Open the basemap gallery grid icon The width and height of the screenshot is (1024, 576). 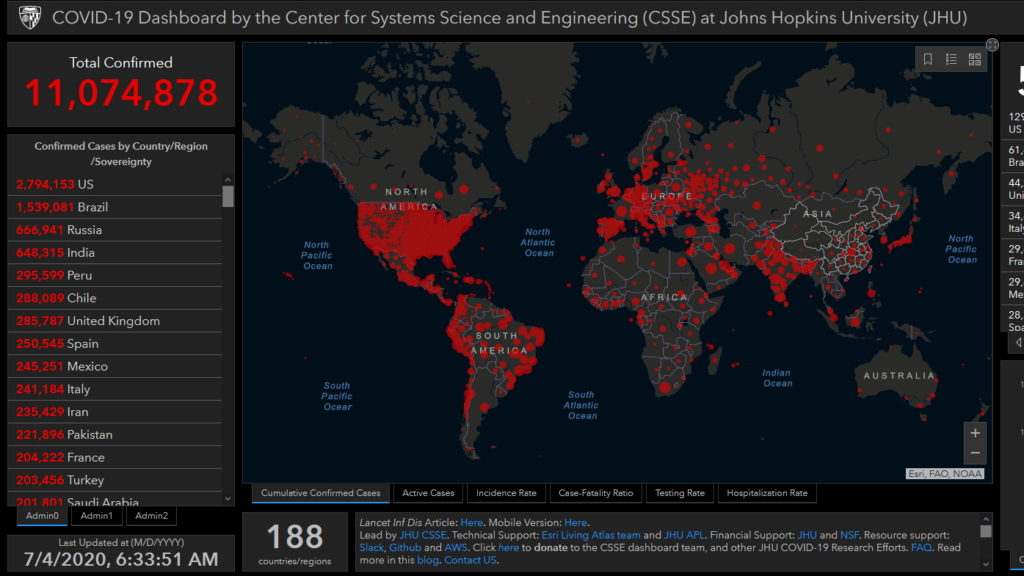pyautogui.click(x=974, y=59)
